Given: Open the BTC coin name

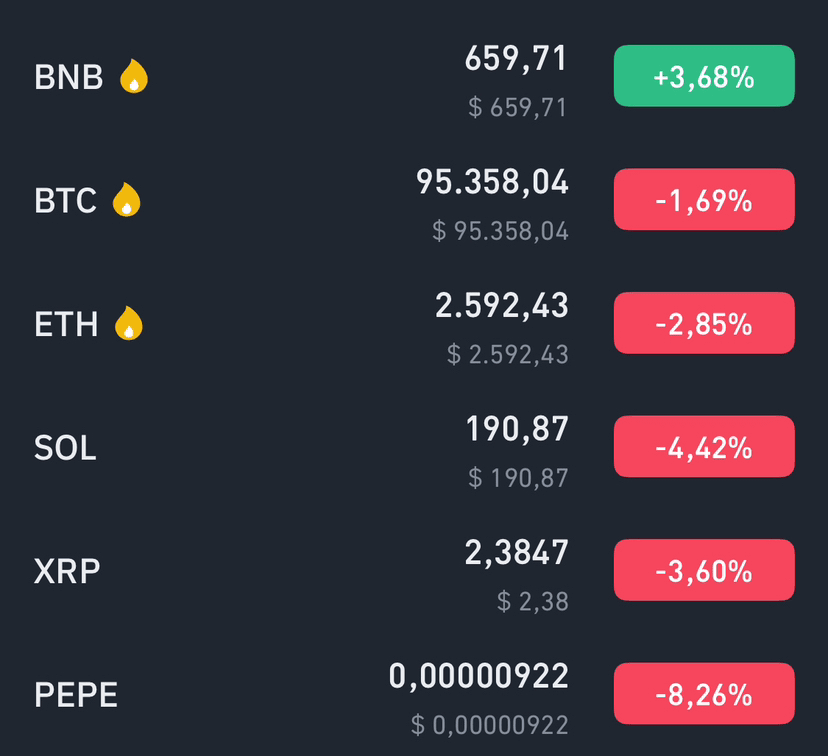Looking at the screenshot, I should click(66, 201).
